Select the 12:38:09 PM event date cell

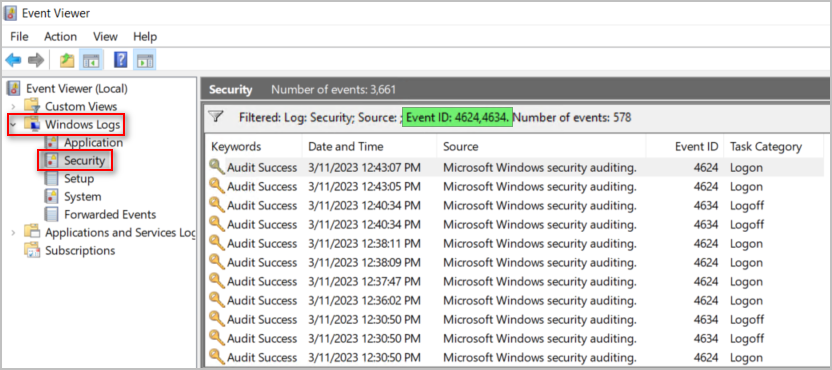click(365, 262)
